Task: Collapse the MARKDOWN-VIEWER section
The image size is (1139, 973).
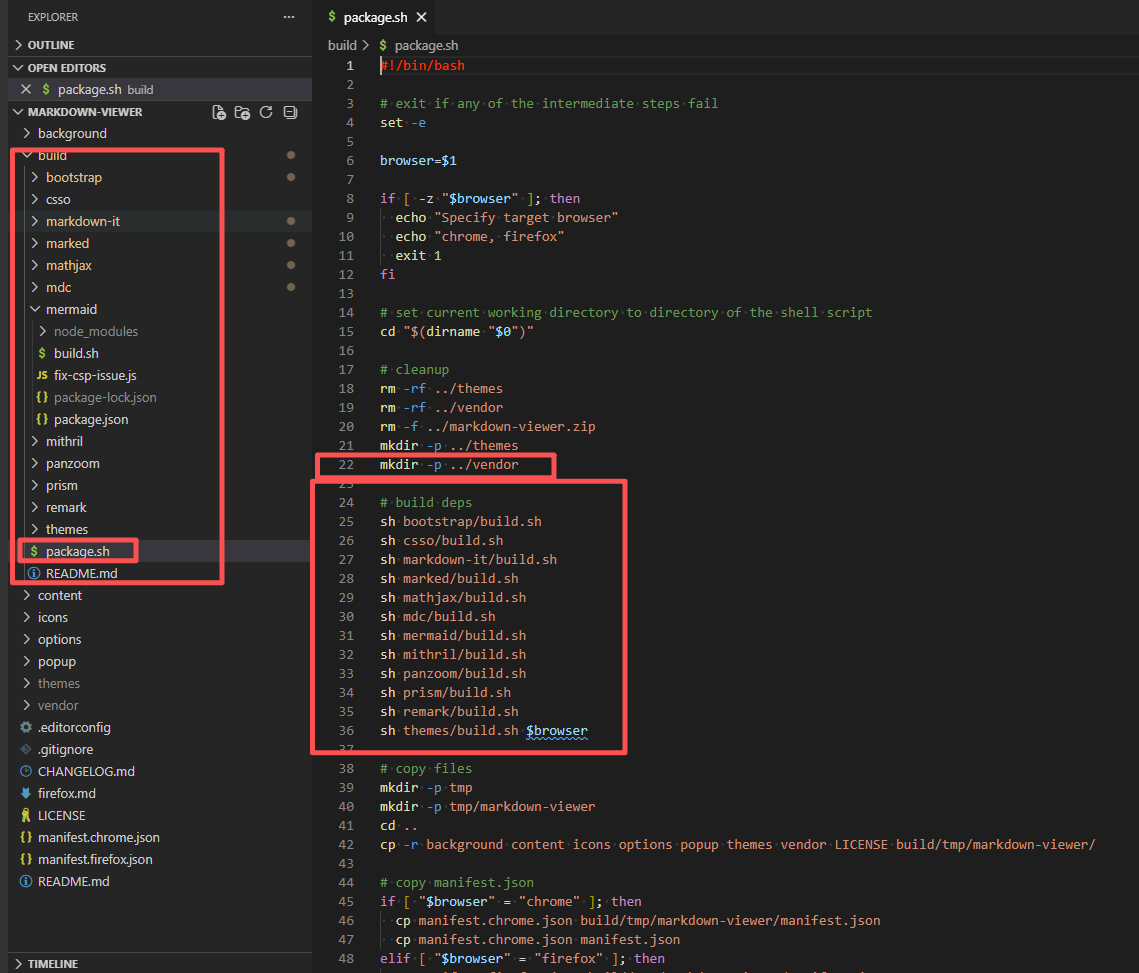Action: (x=85, y=112)
